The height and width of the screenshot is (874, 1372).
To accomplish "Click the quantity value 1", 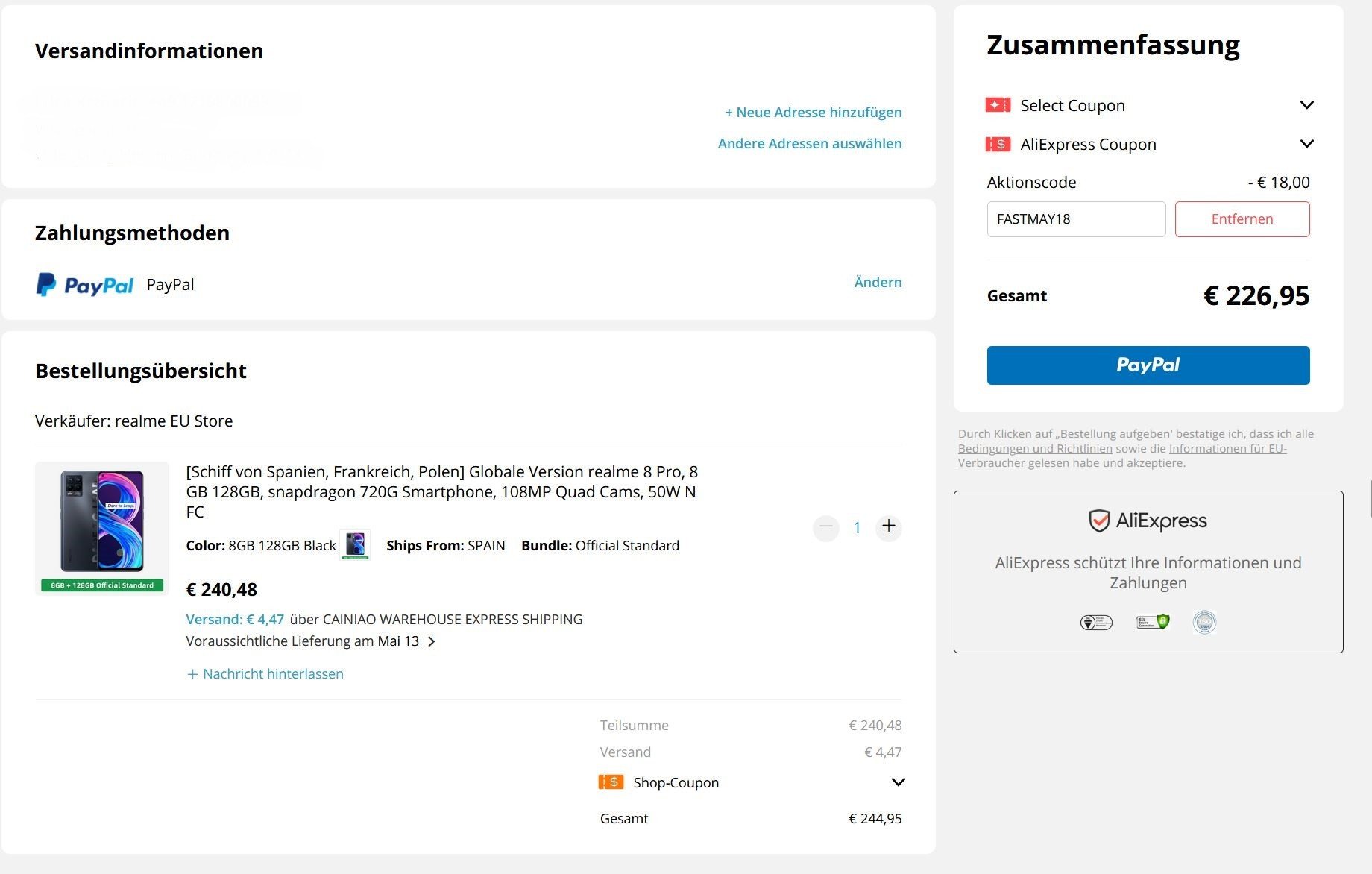I will tap(857, 528).
